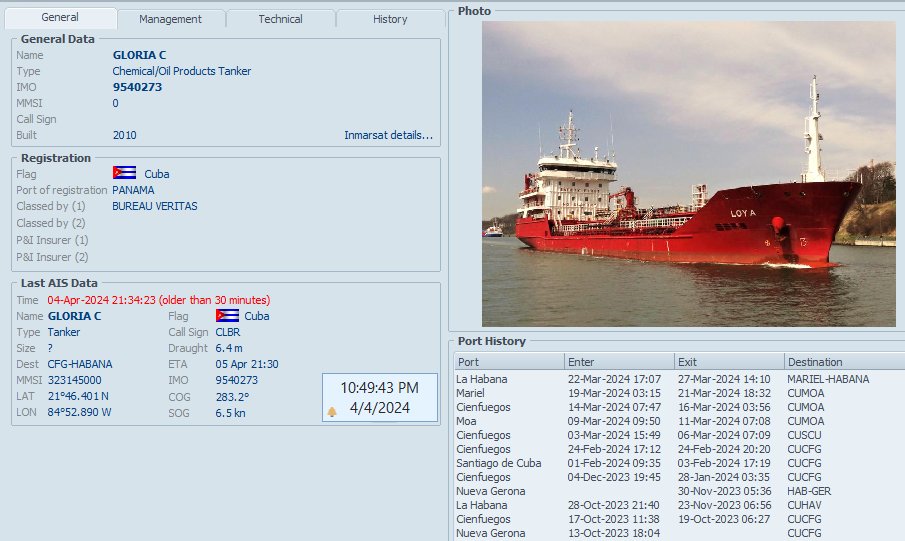This screenshot has width=905, height=541.
Task: Open the Technical tab
Action: click(x=280, y=19)
